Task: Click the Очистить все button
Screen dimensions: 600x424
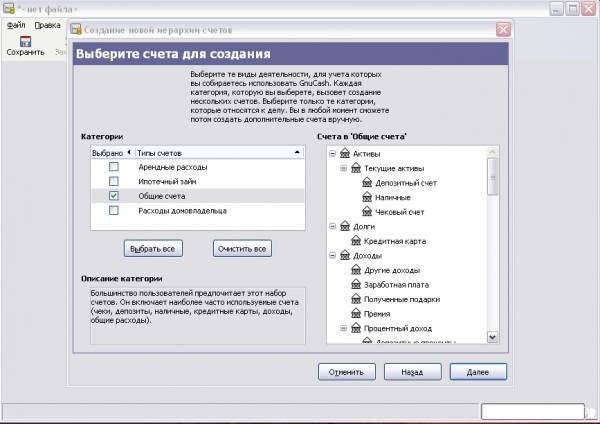Action: coord(242,249)
